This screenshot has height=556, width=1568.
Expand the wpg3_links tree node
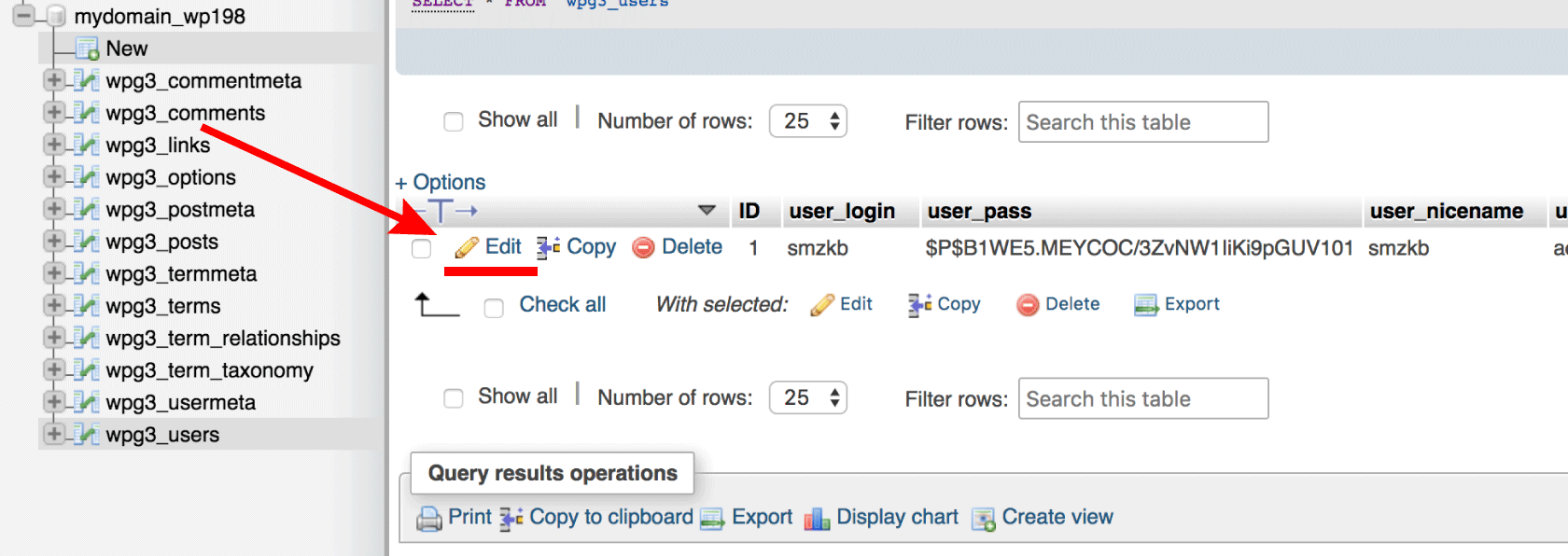(x=54, y=145)
